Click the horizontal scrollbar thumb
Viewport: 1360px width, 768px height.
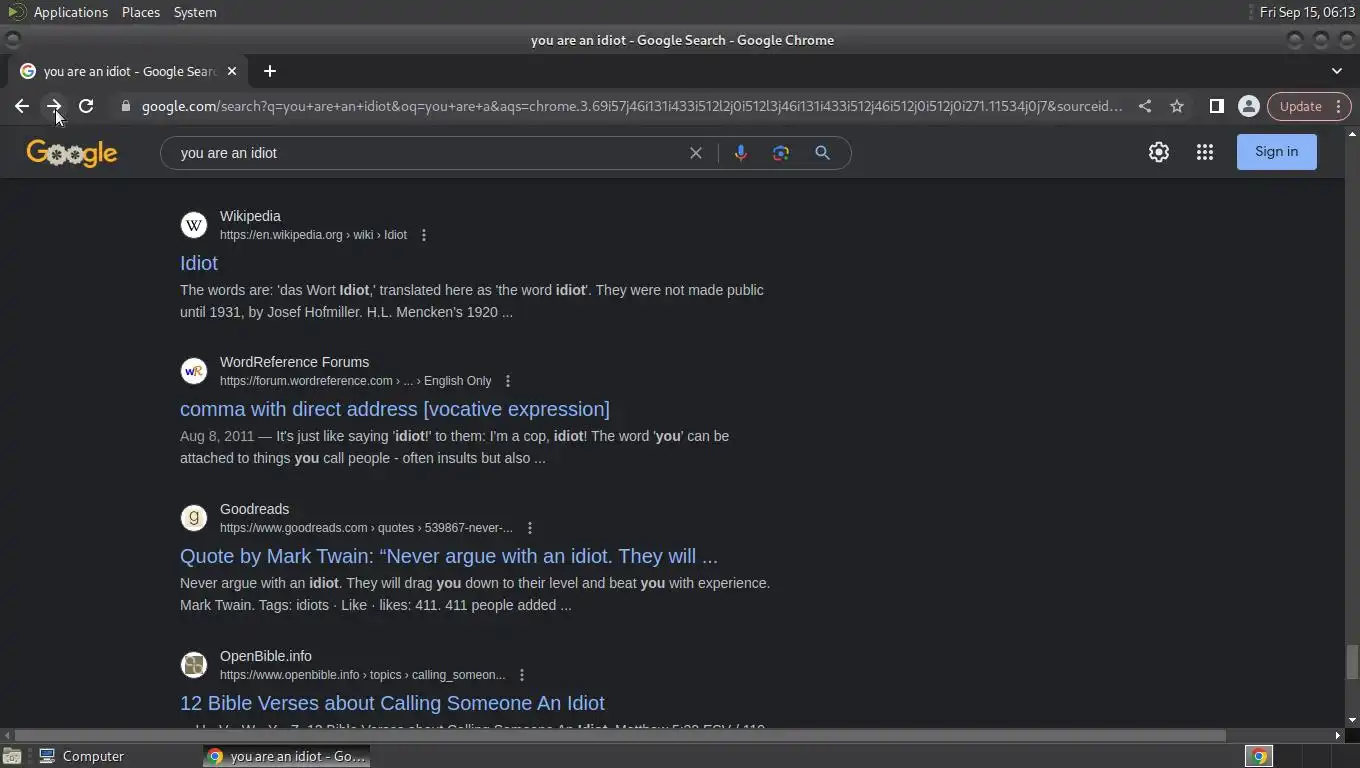618,735
